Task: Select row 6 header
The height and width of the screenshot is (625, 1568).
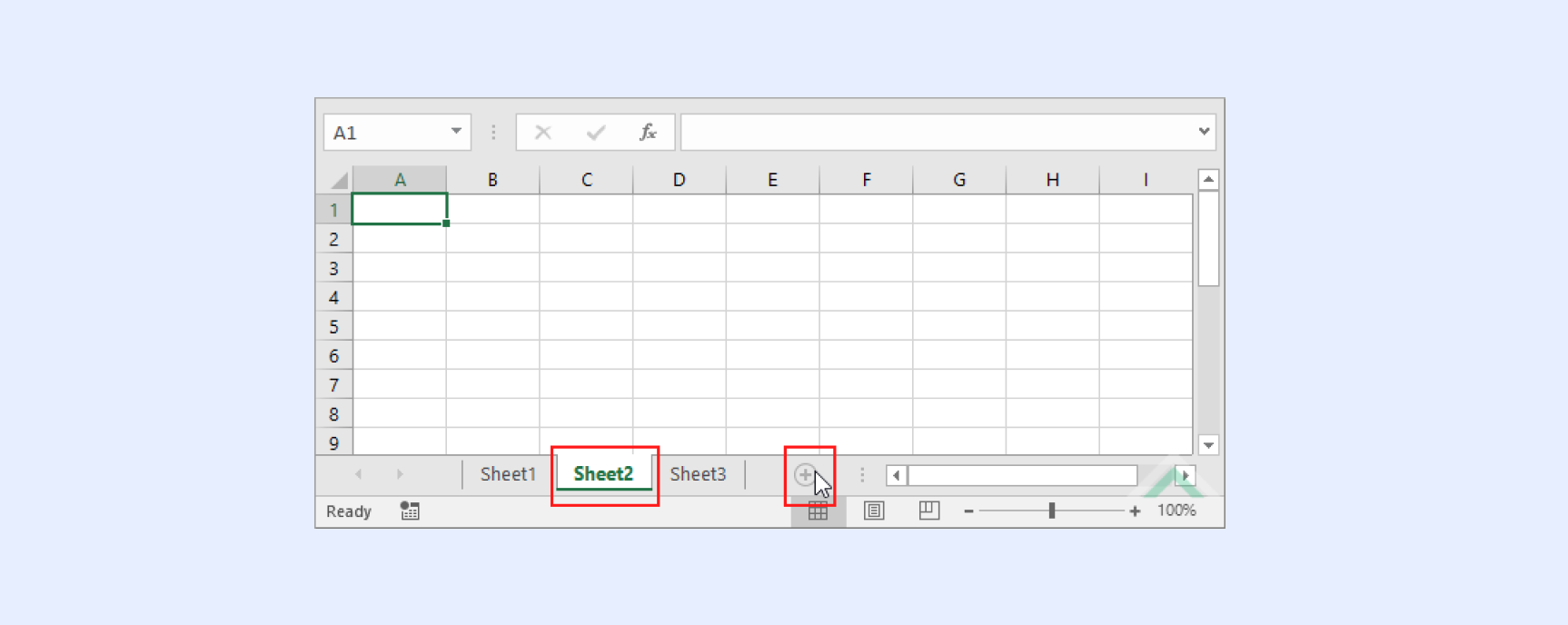Action: click(x=333, y=355)
